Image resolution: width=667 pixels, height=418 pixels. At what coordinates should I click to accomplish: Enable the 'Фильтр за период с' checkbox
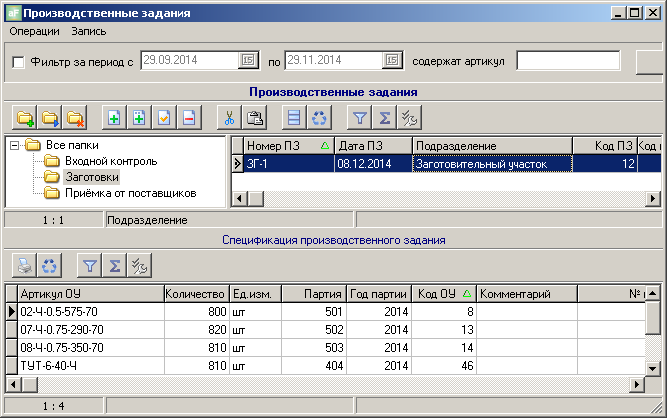click(18, 62)
